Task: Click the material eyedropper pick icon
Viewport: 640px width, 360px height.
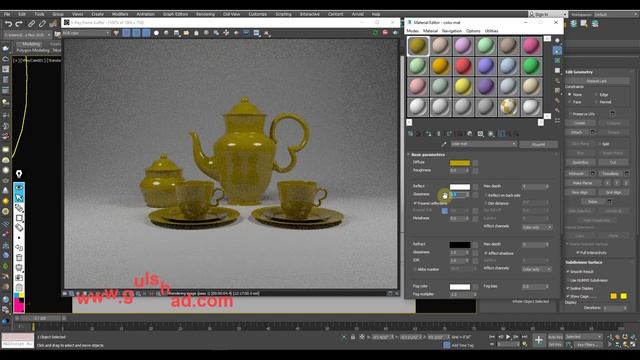Action: pyautogui.click(x=444, y=144)
